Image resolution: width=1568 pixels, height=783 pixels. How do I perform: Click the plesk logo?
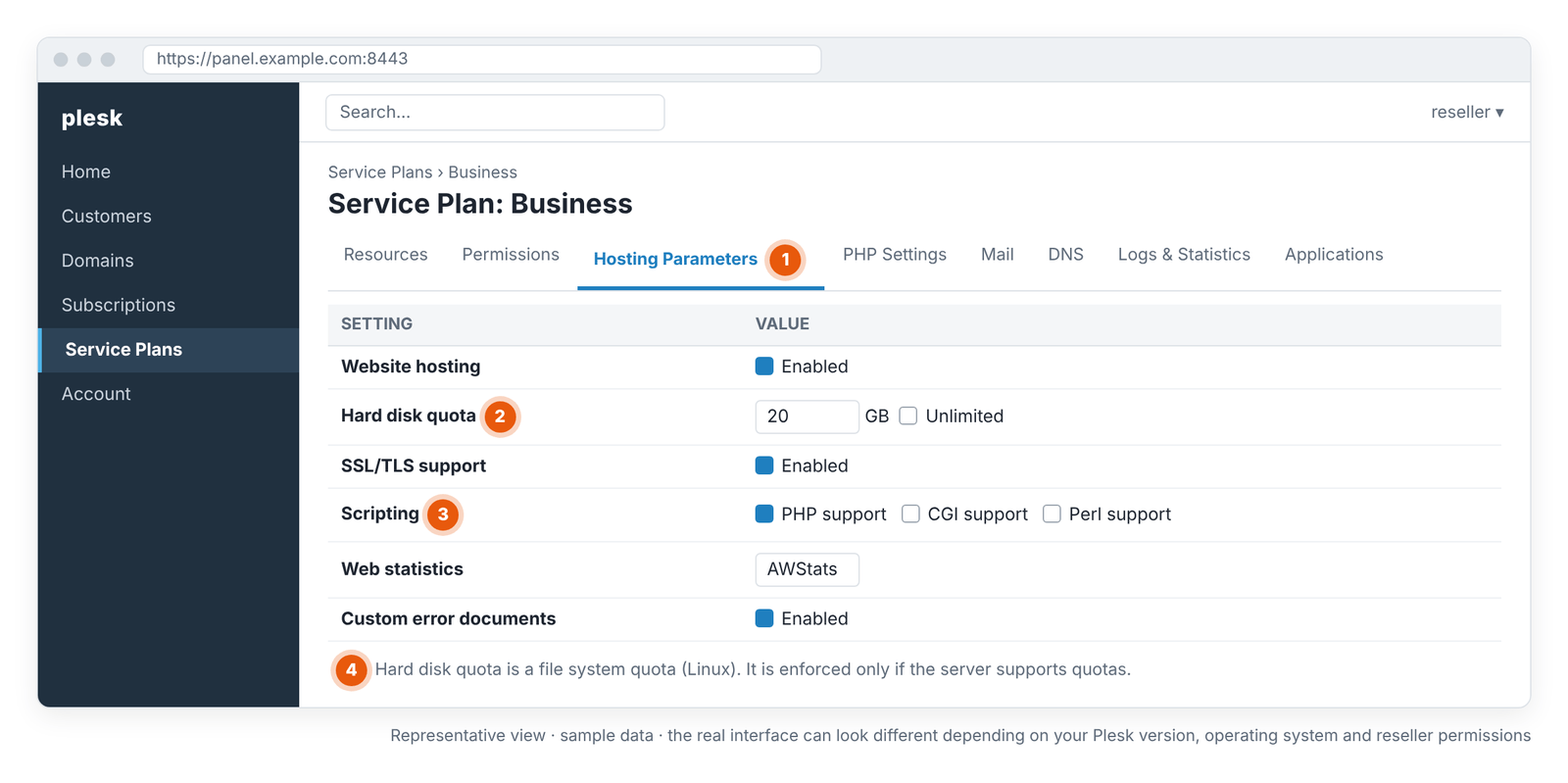coord(92,118)
